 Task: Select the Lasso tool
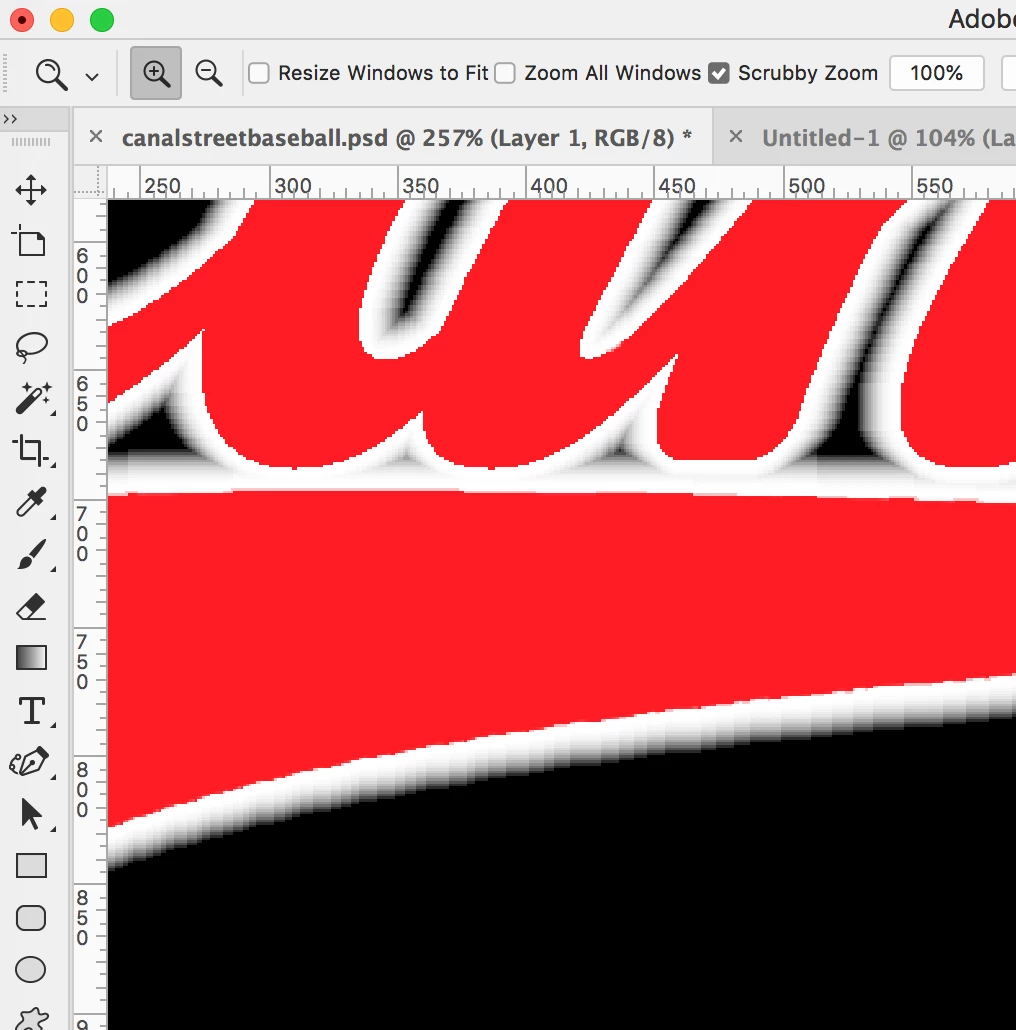(x=31, y=347)
